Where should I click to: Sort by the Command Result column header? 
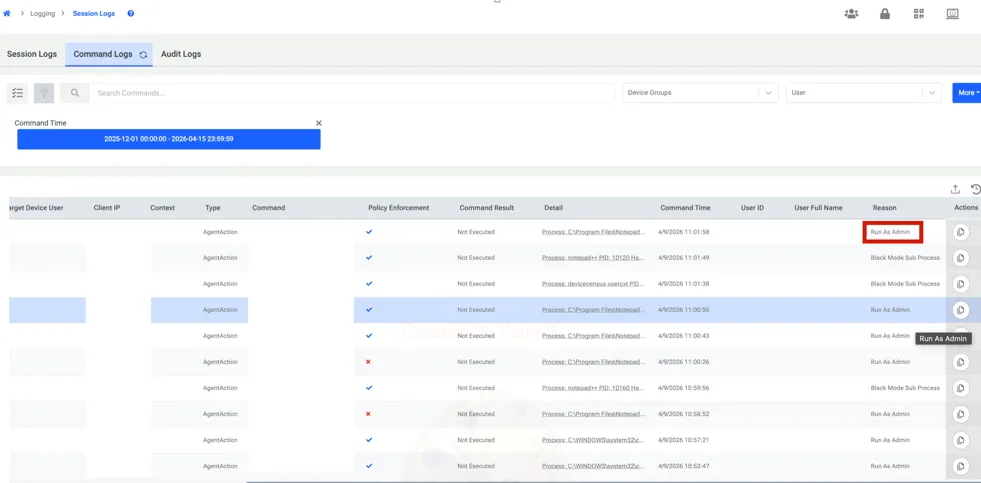coord(486,208)
